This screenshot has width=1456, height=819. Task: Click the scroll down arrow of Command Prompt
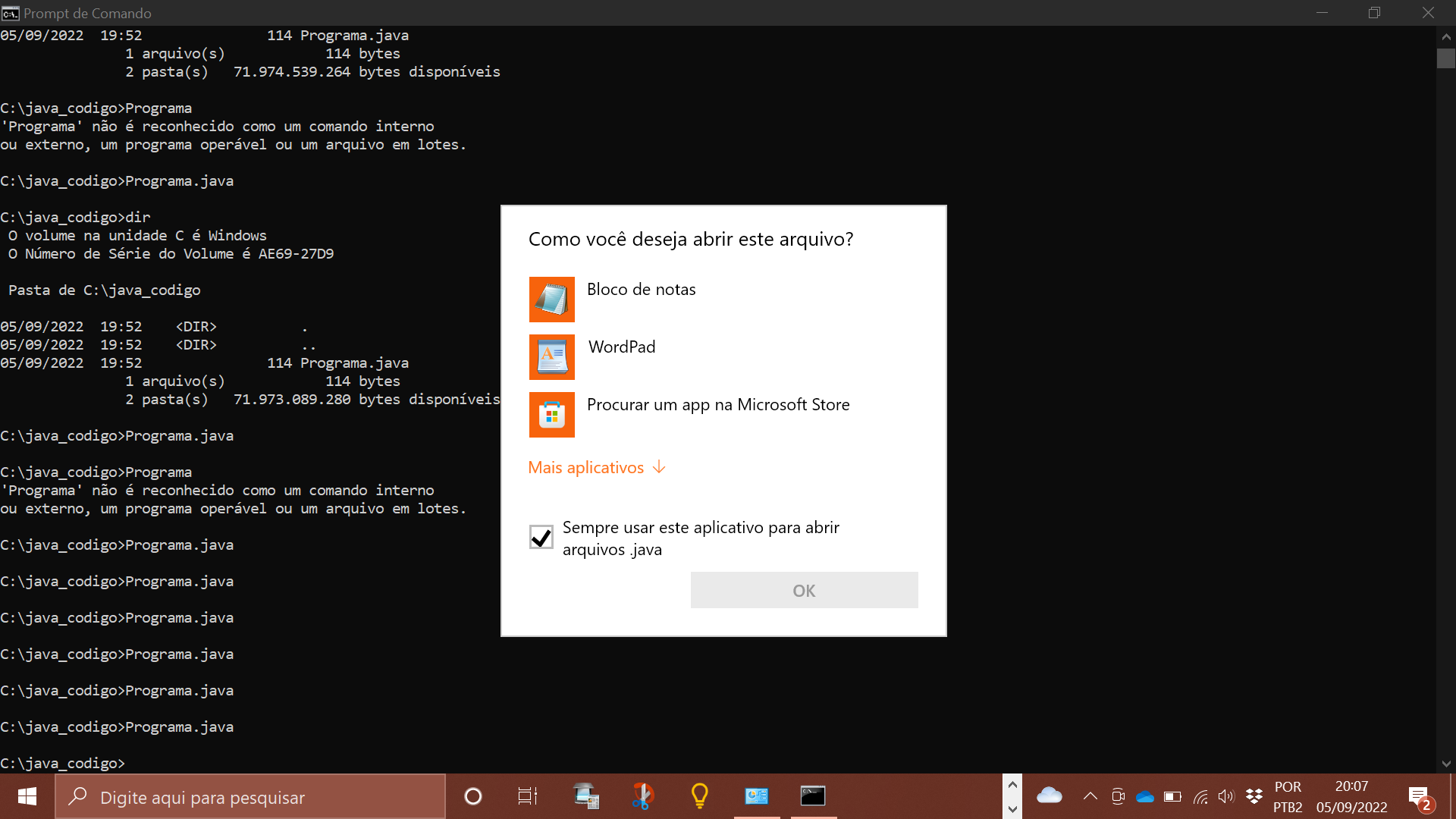[1446, 764]
